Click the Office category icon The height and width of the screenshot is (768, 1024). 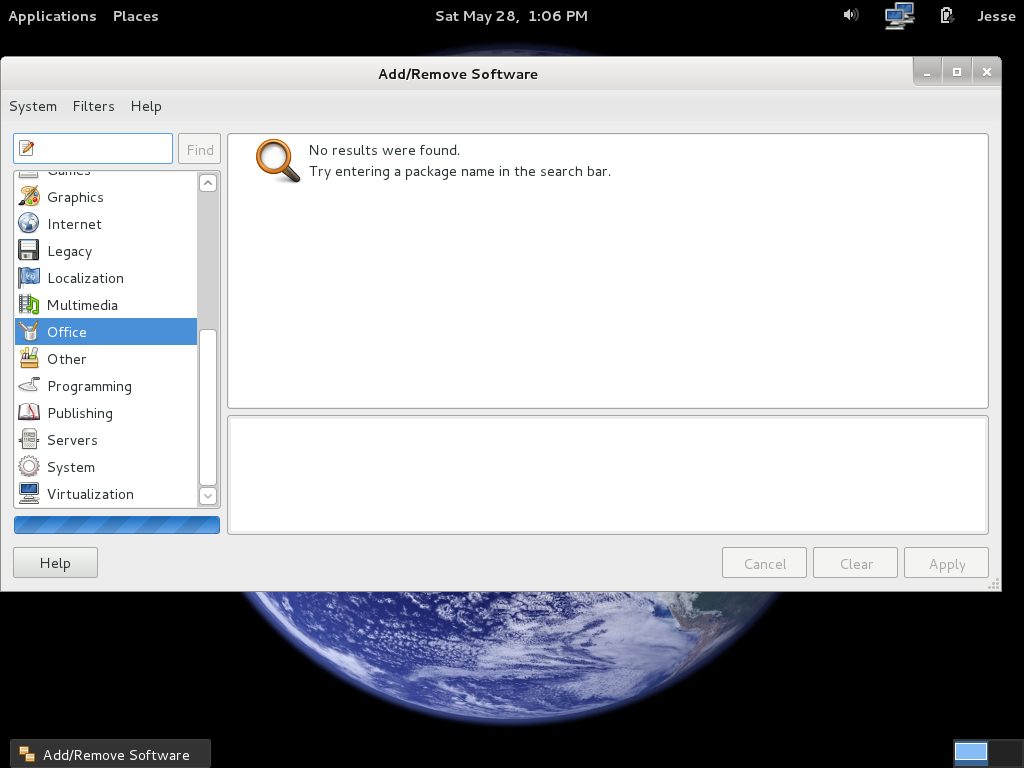(29, 332)
